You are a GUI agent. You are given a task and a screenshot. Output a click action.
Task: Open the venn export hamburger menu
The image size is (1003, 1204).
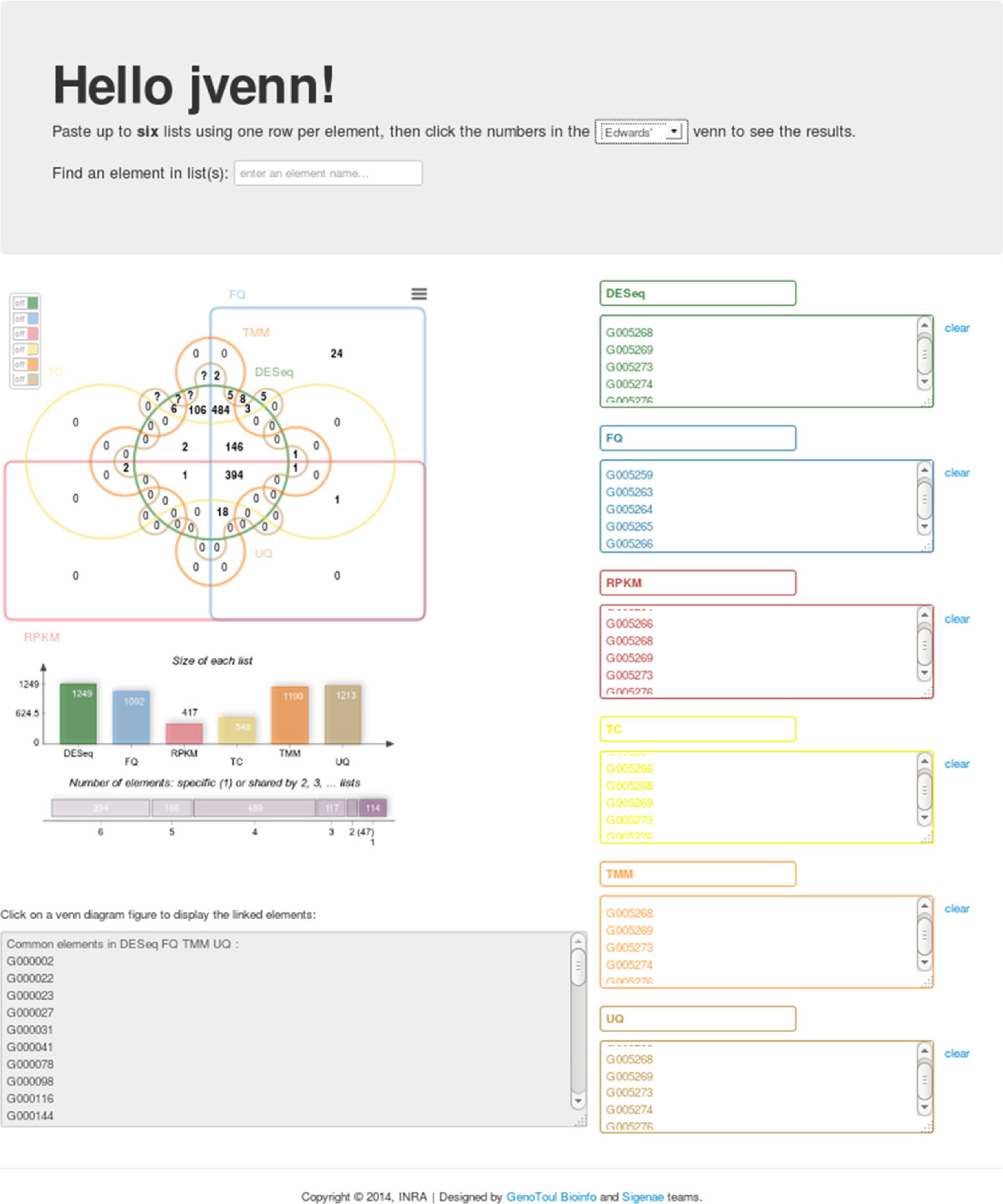419,293
